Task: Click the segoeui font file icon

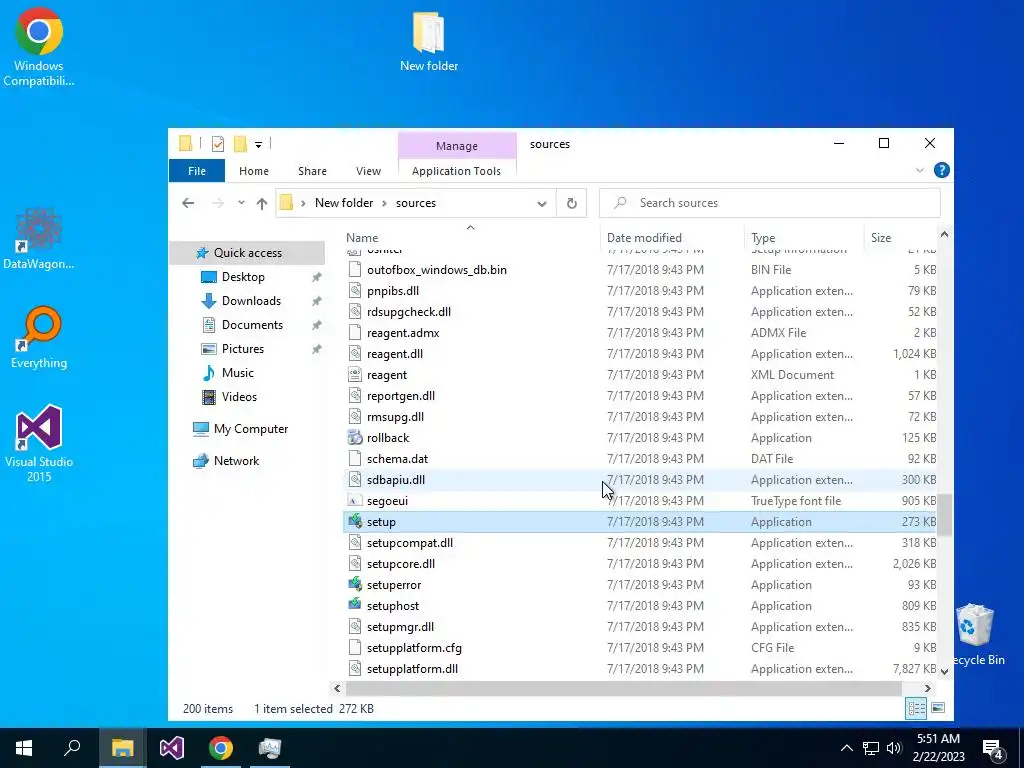Action: tap(355, 501)
